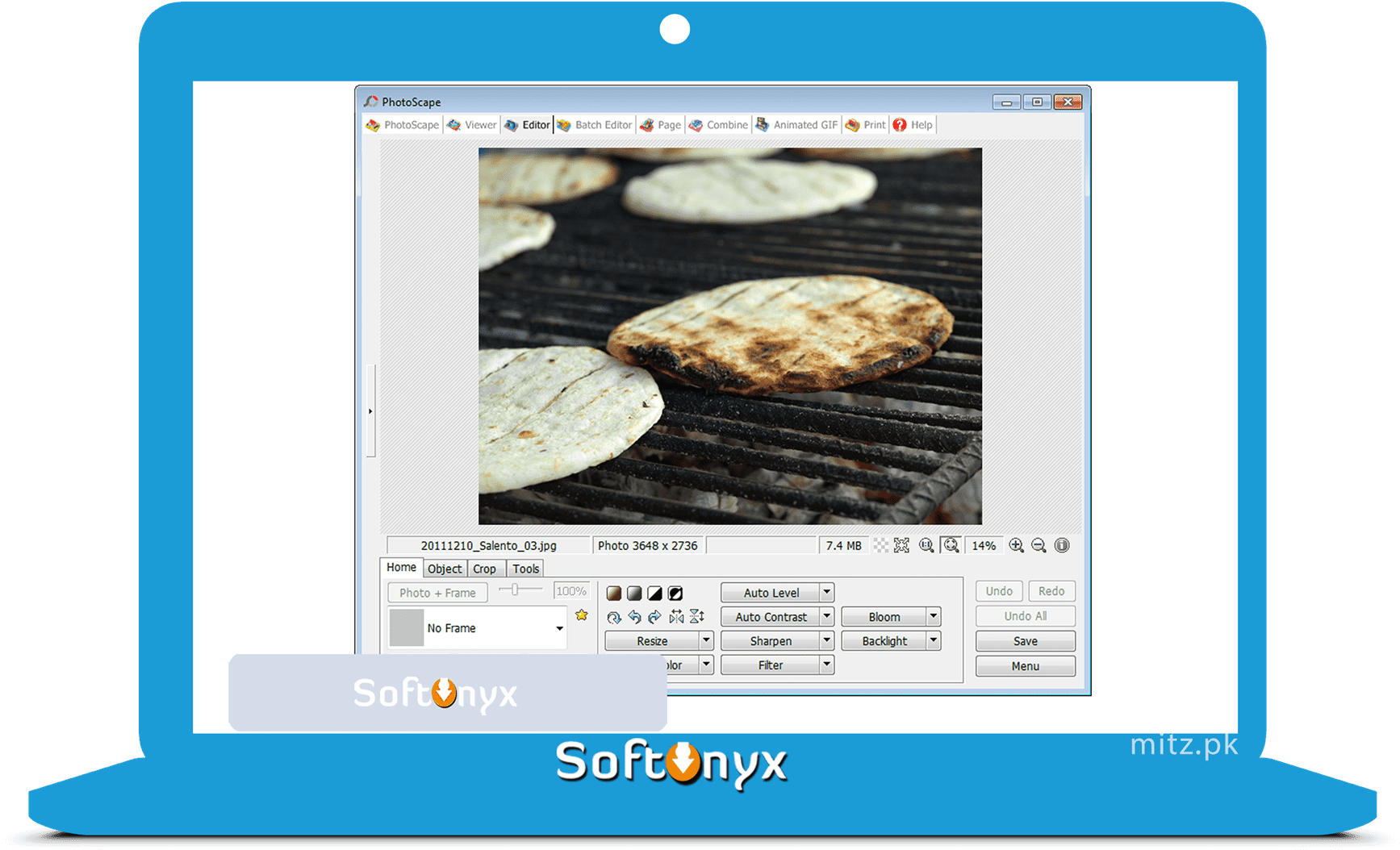Open the Combine tab
Image resolution: width=1400 pixels, height=850 pixels.
click(718, 125)
